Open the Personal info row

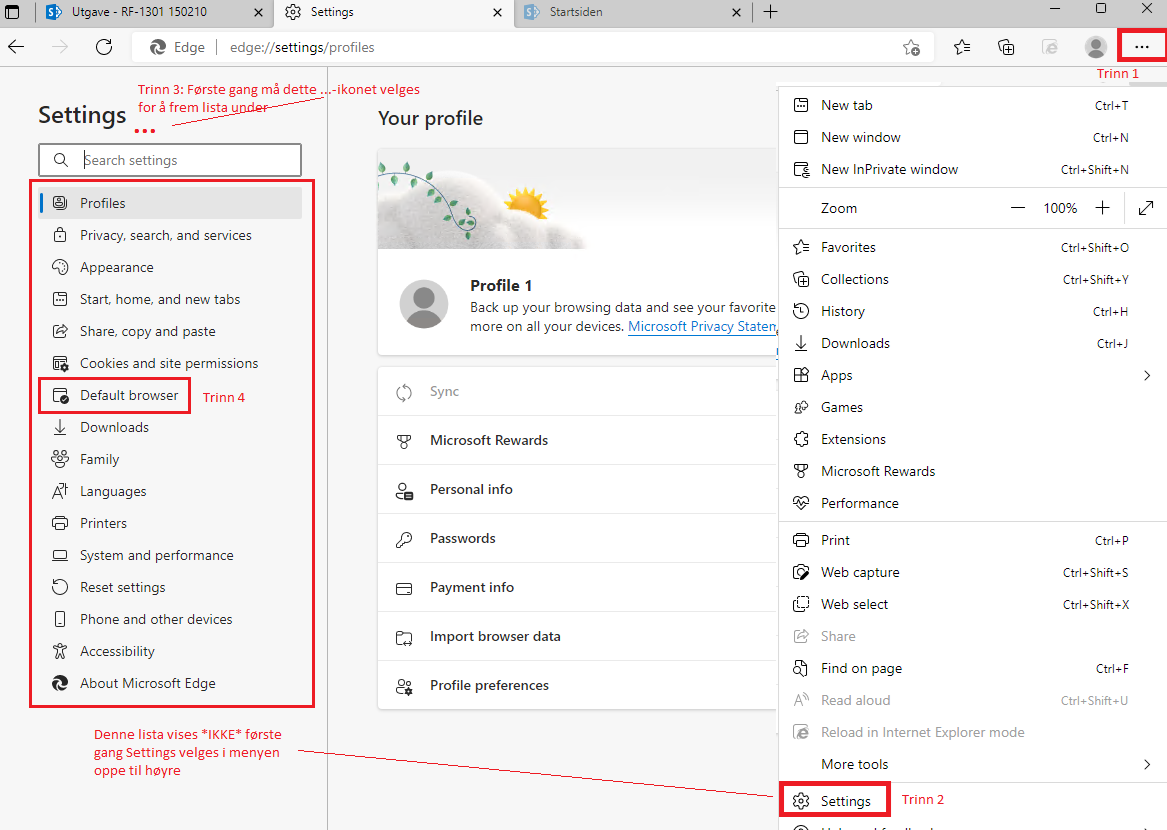(x=578, y=490)
